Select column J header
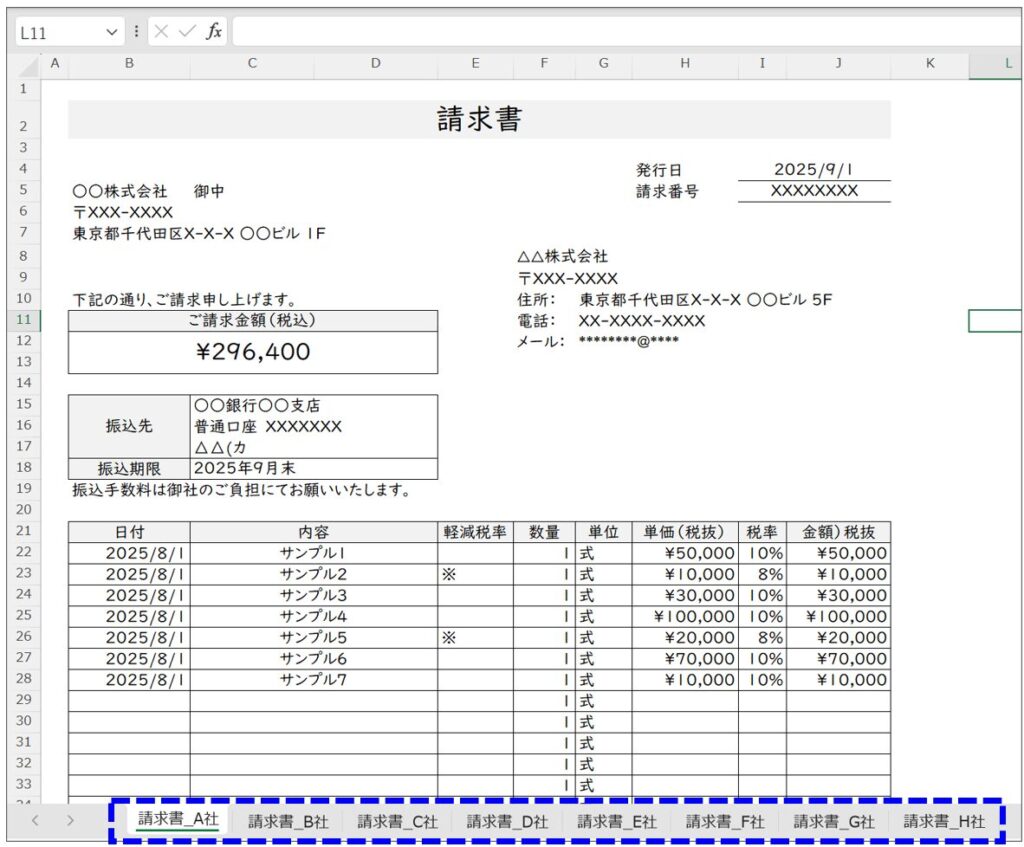This screenshot has width=1024, height=847. click(839, 63)
